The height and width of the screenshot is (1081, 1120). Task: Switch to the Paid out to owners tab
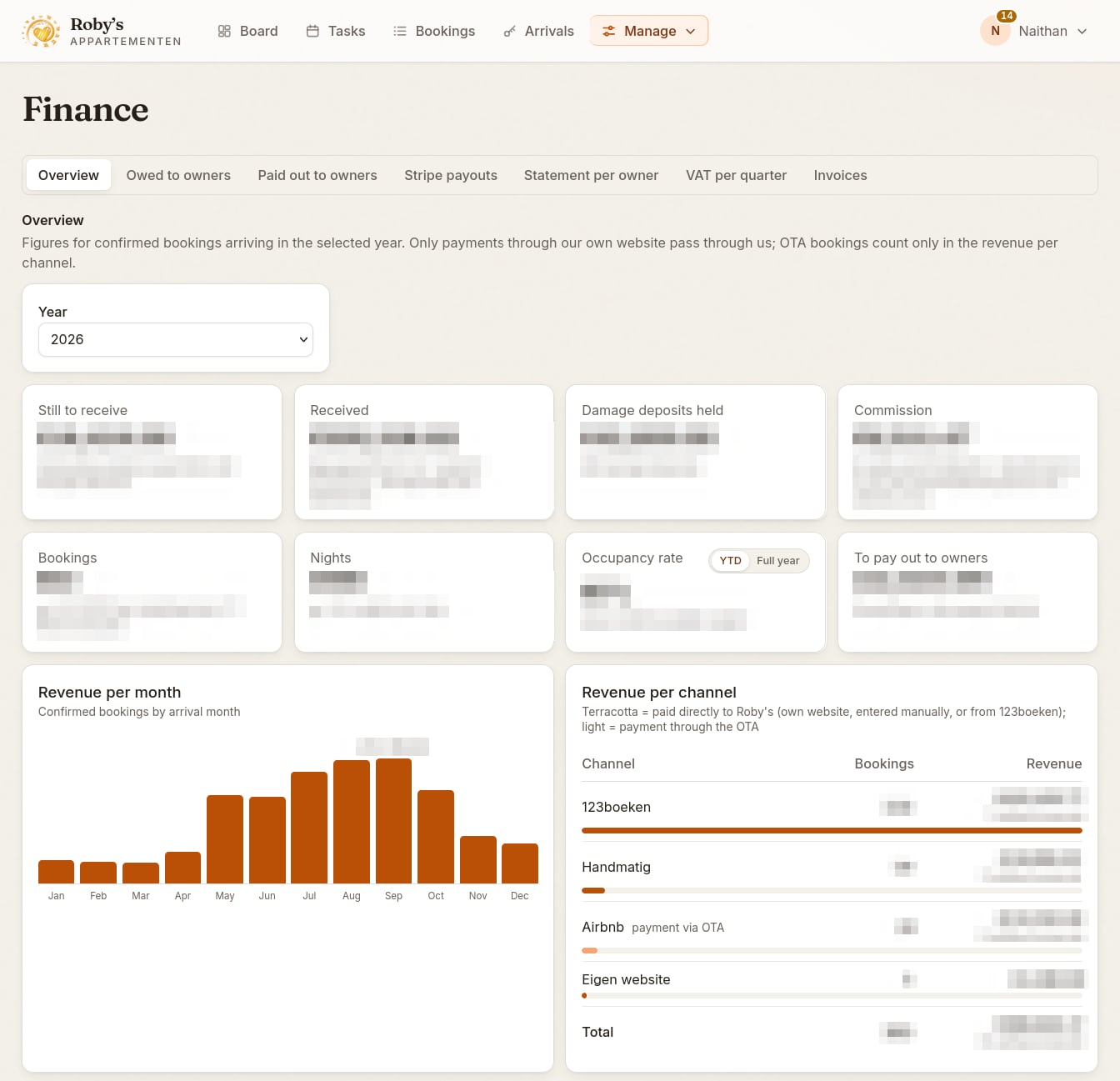[x=317, y=175]
